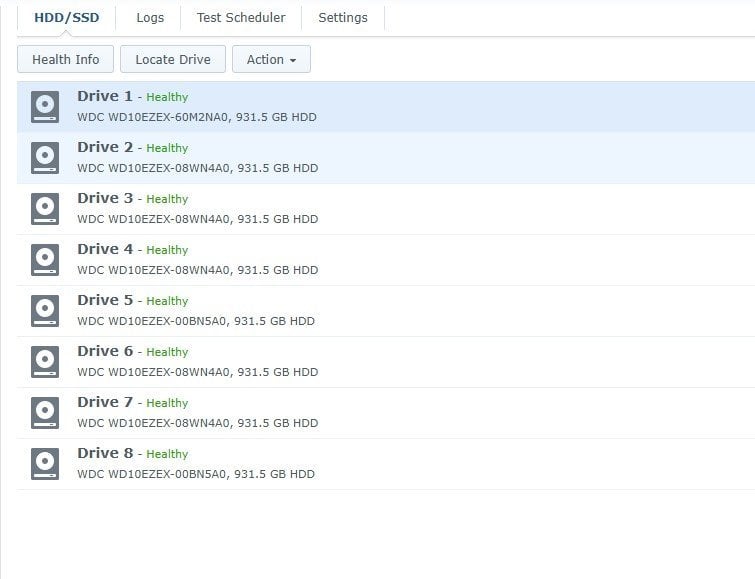The height and width of the screenshot is (579, 755).
Task: Click the Drive 8 disk icon
Action: 45,464
